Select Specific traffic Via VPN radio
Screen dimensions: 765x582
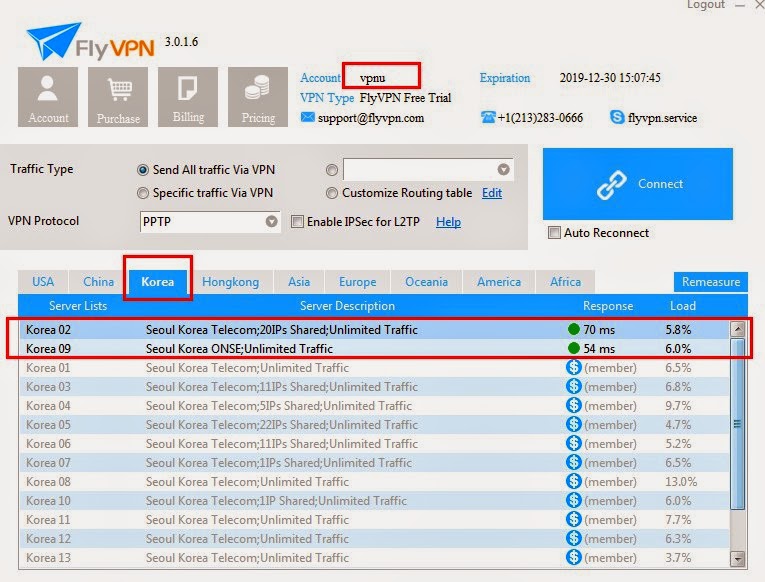142,193
